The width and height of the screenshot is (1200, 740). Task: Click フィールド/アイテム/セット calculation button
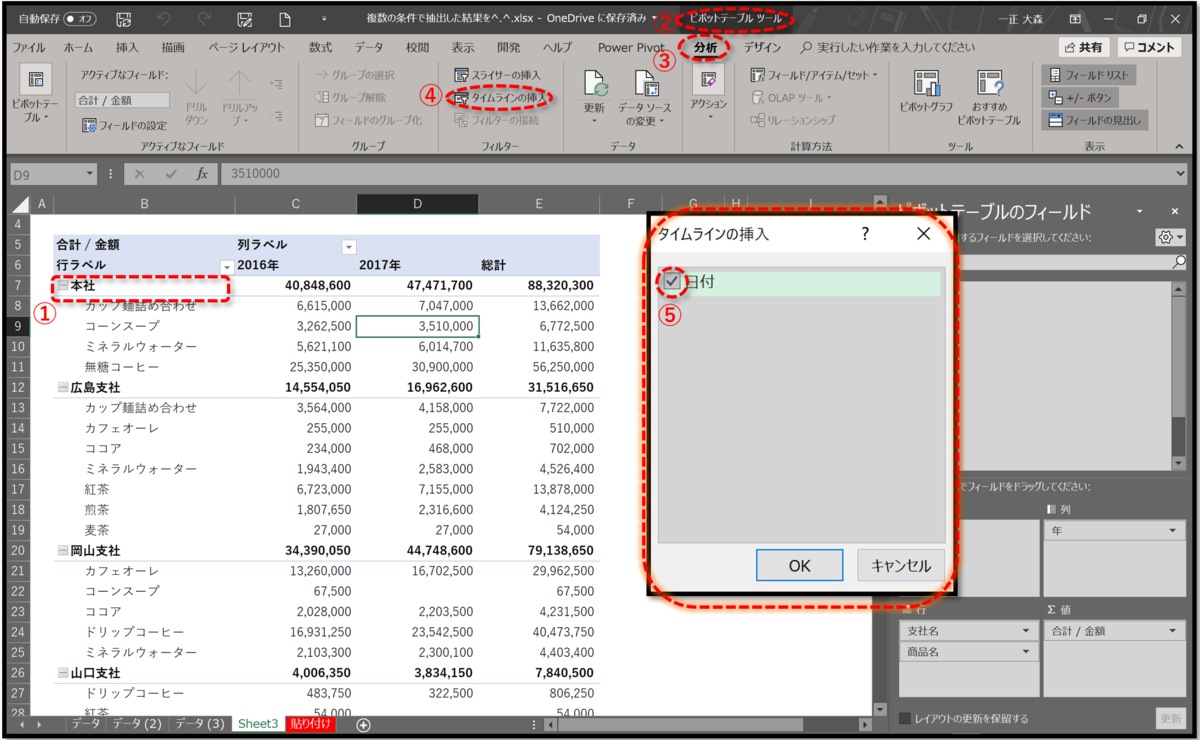click(x=814, y=75)
